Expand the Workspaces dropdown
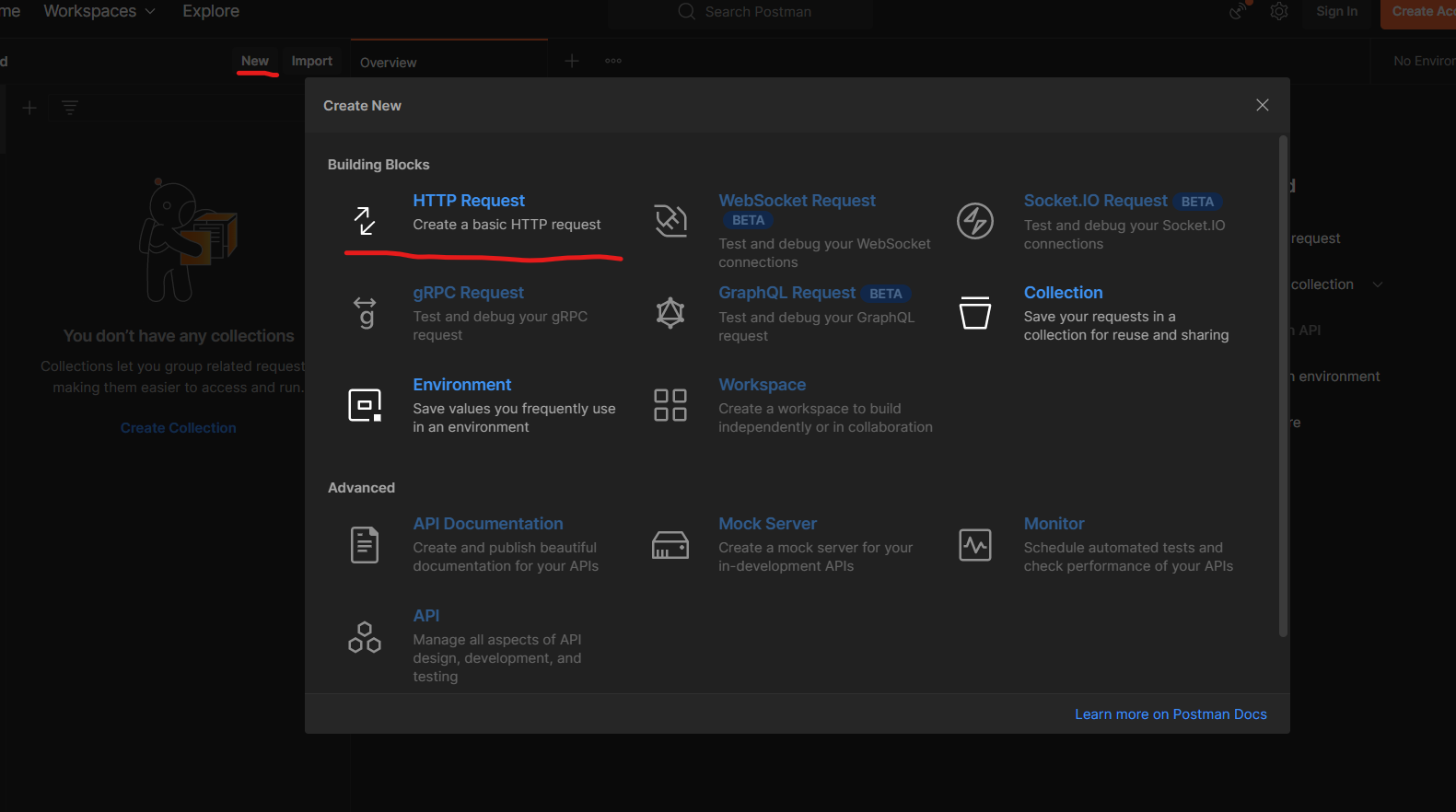Image resolution: width=1456 pixels, height=812 pixels. point(99,11)
